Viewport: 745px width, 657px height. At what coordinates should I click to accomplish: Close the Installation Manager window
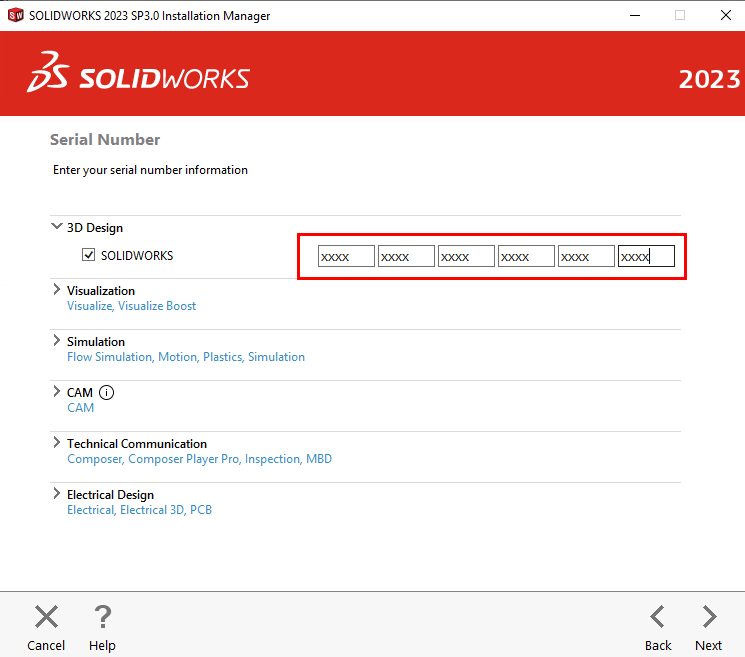[x=726, y=15]
